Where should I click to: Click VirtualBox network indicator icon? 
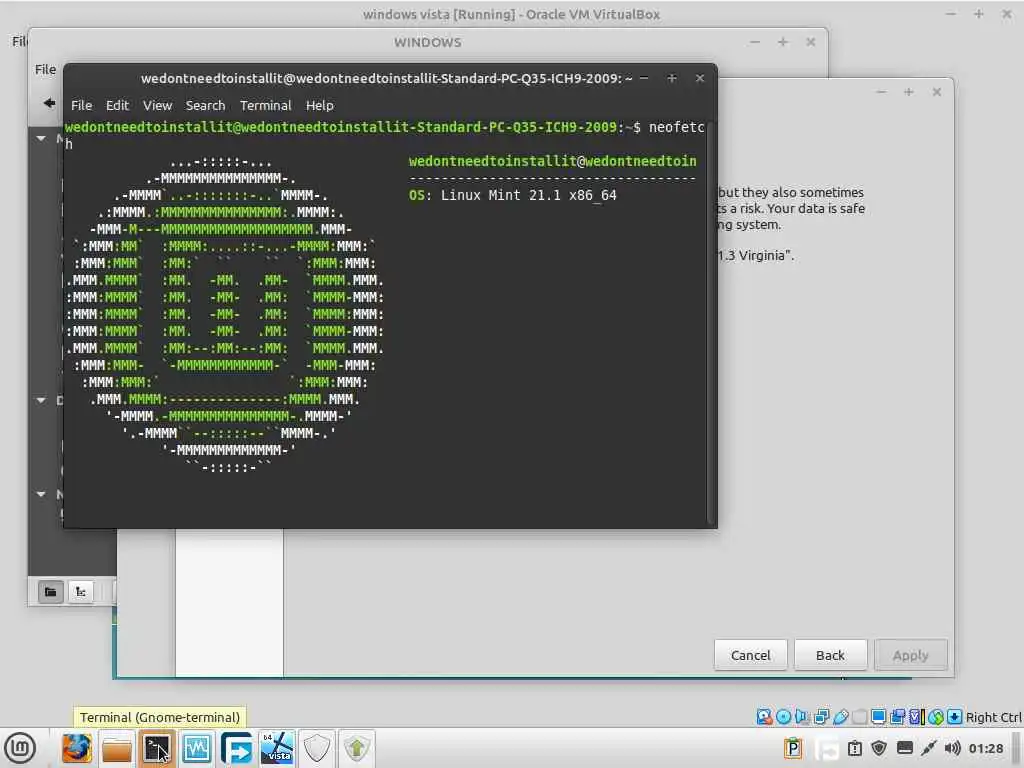click(821, 717)
